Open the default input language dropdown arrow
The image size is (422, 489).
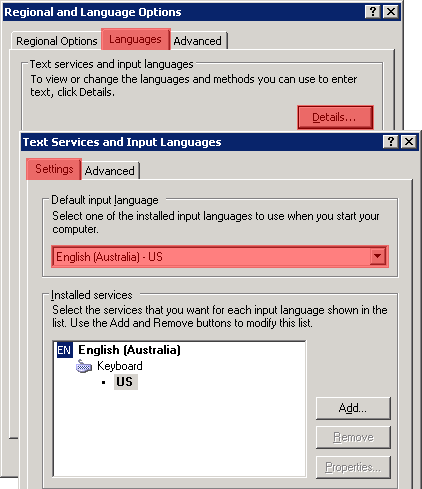[x=378, y=256]
